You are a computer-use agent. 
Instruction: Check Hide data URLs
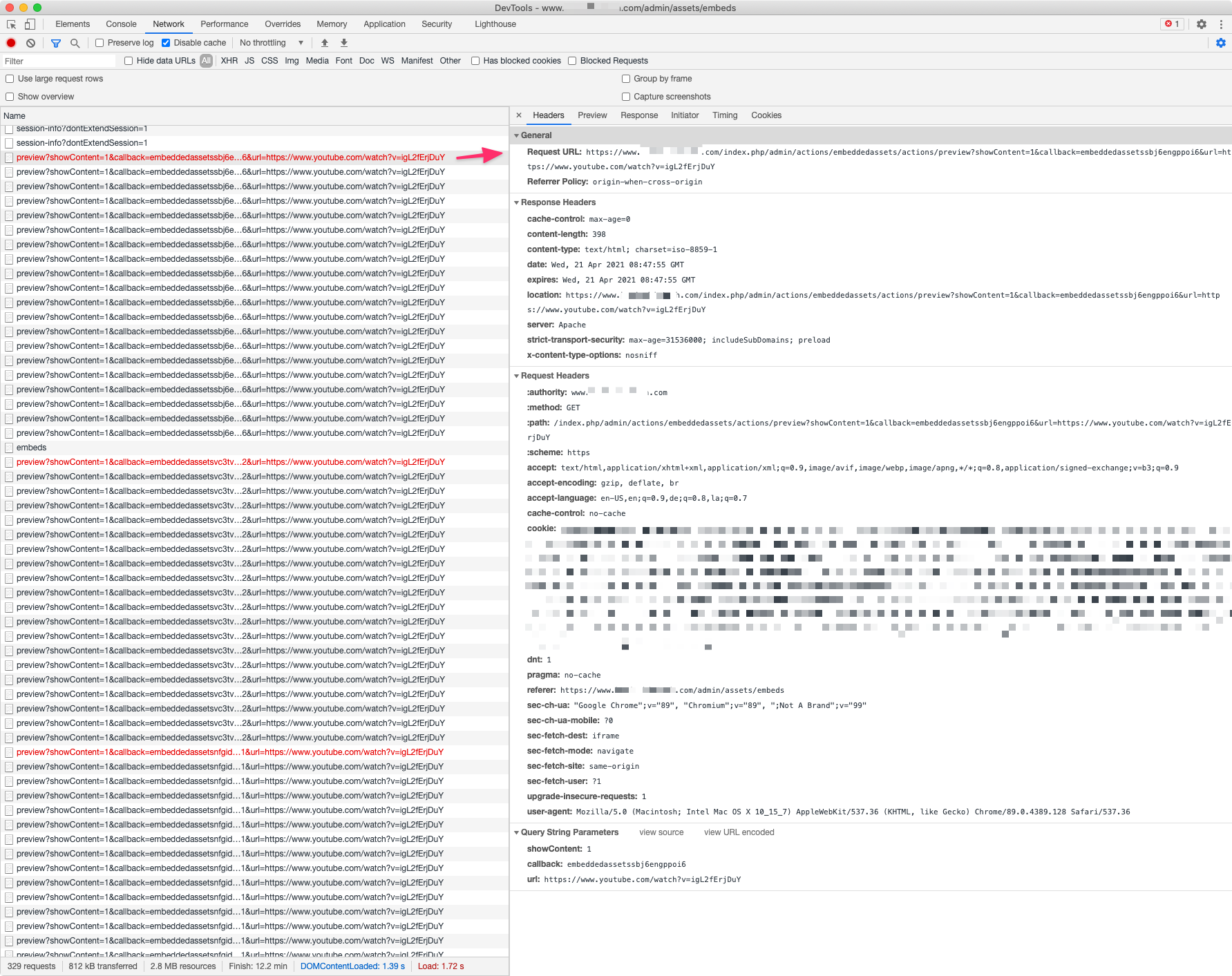[x=128, y=61]
